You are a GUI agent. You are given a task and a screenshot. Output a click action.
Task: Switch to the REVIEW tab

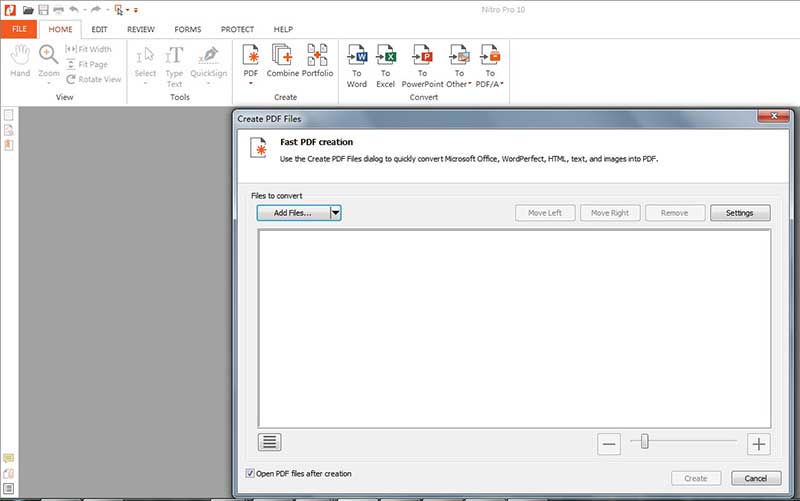141,29
